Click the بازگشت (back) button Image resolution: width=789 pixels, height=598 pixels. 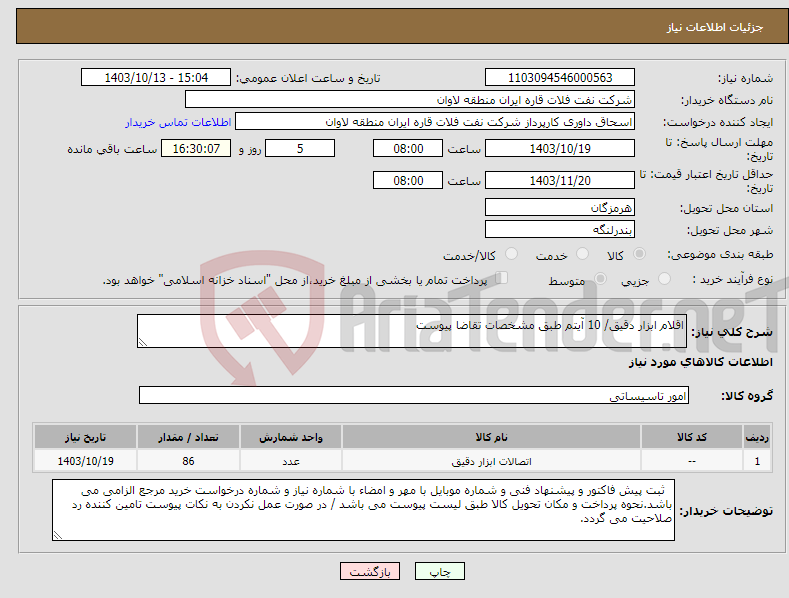click(370, 571)
